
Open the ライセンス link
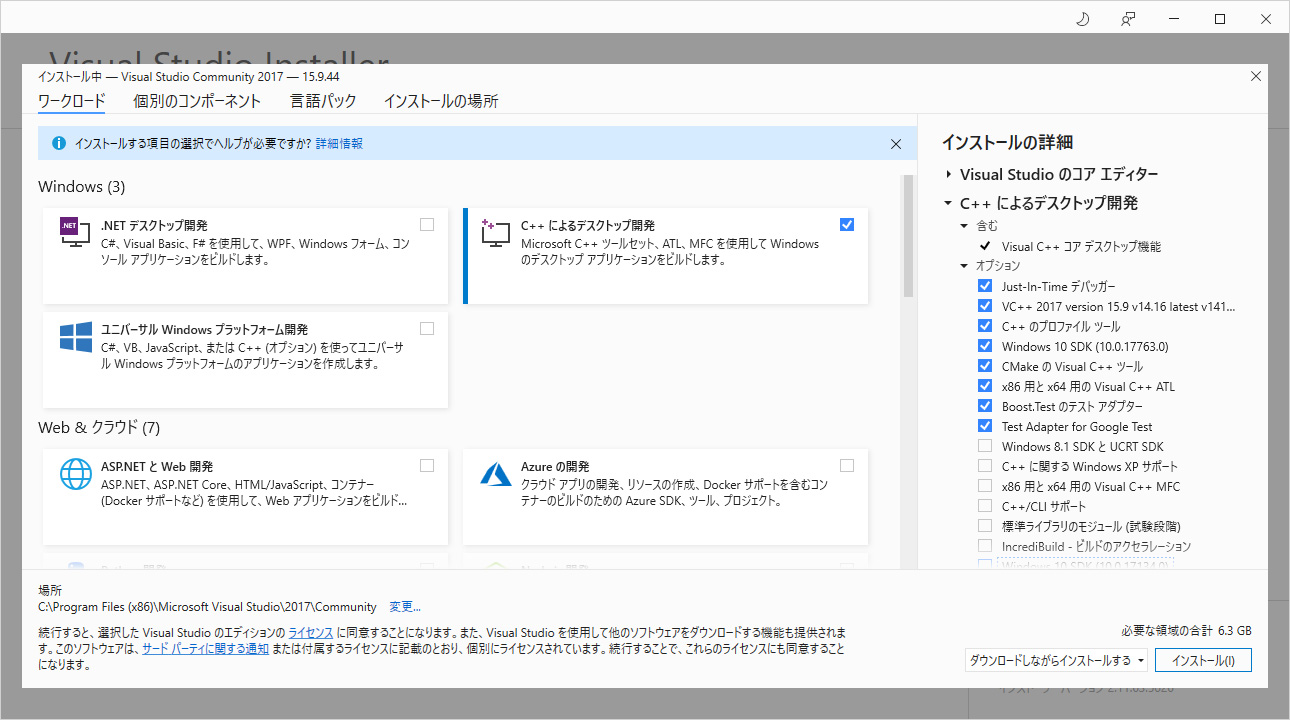click(311, 633)
